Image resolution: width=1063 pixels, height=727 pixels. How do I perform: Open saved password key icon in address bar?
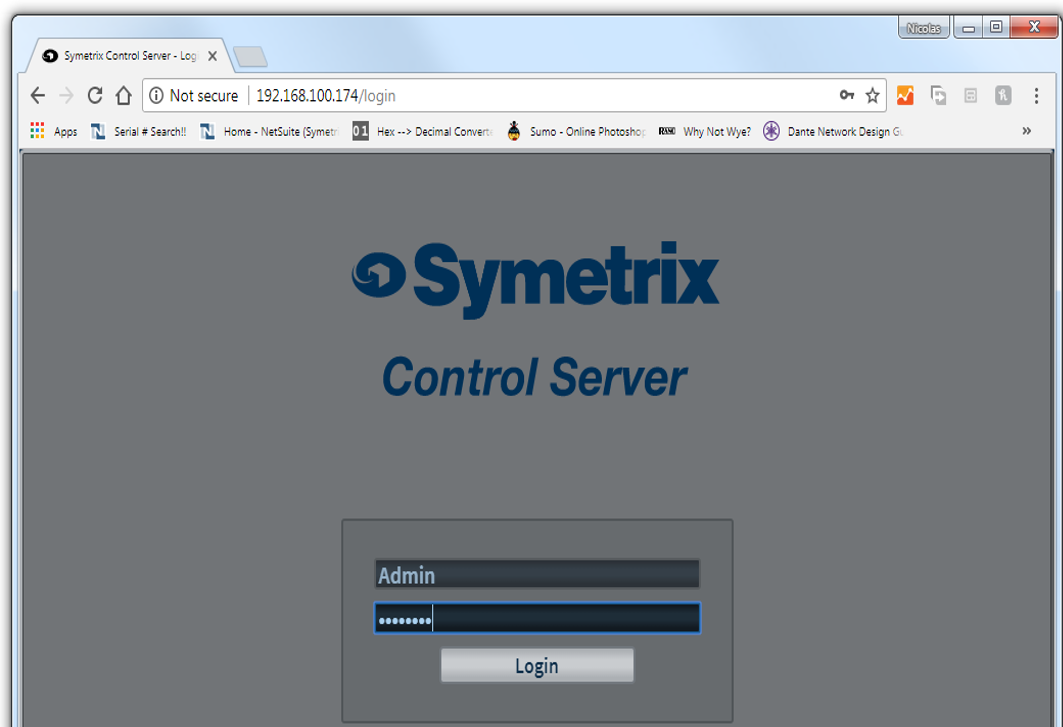(x=847, y=95)
